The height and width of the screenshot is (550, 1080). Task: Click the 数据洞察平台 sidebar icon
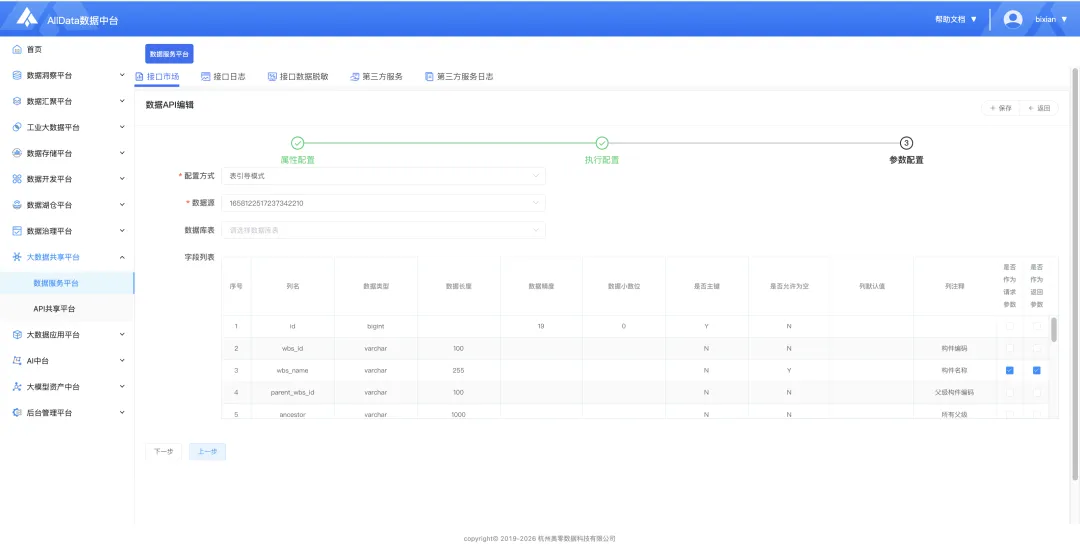17,76
